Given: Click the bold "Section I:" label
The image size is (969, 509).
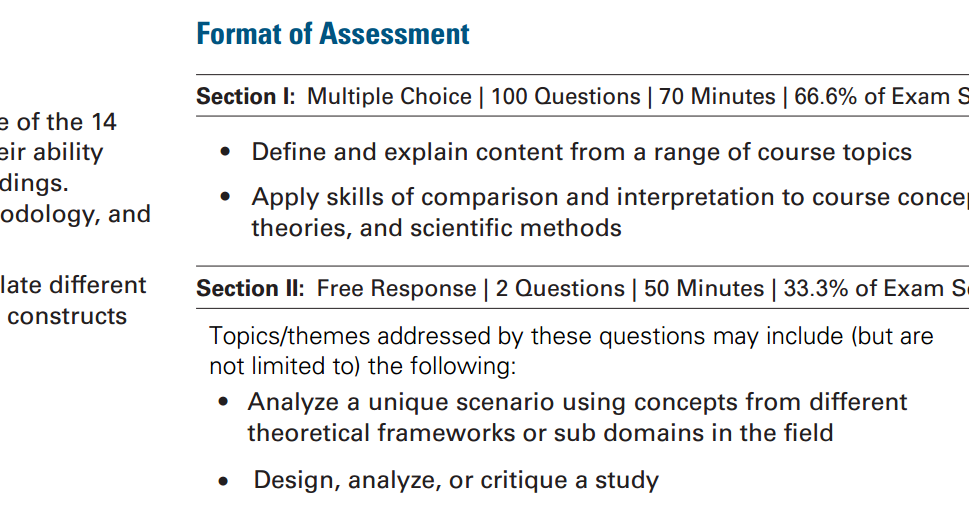Looking at the screenshot, I should click(x=246, y=97).
